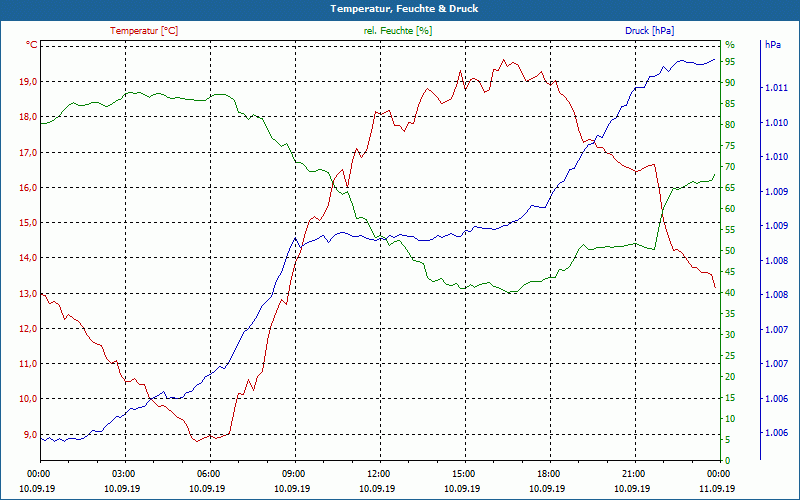Select the red Temperatur [°C] legend label
Image resolution: width=800 pixels, height=500 pixels.
[144, 31]
